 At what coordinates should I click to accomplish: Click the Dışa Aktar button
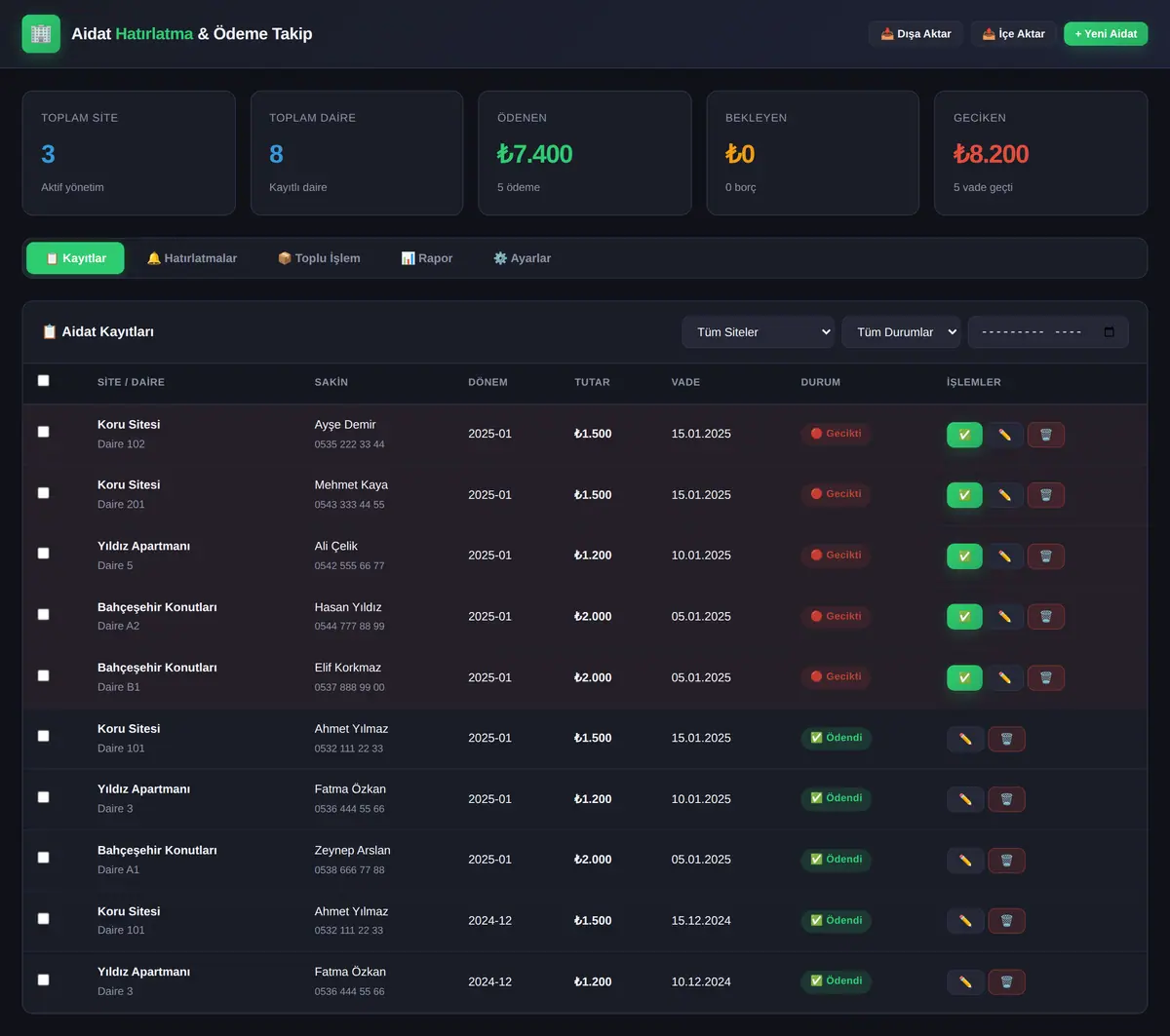pyautogui.click(x=916, y=34)
